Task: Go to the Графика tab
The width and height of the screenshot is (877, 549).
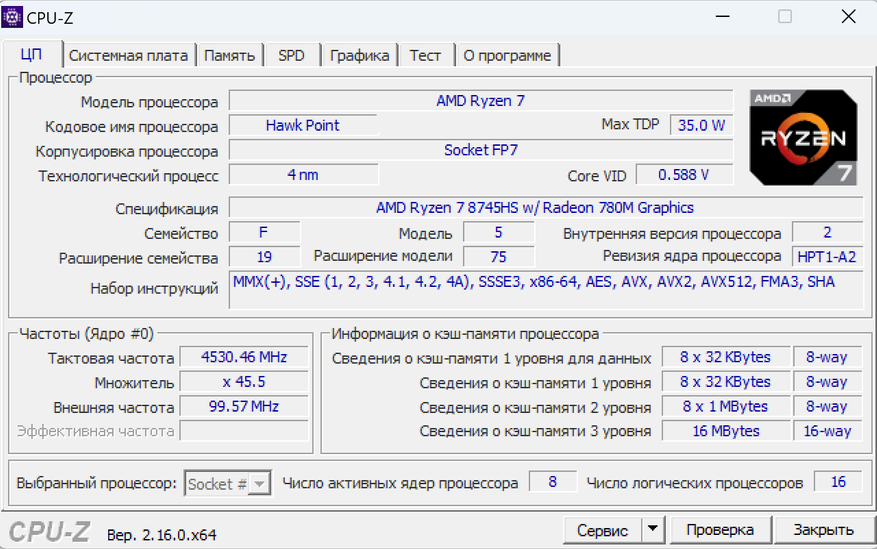Action: coord(359,56)
